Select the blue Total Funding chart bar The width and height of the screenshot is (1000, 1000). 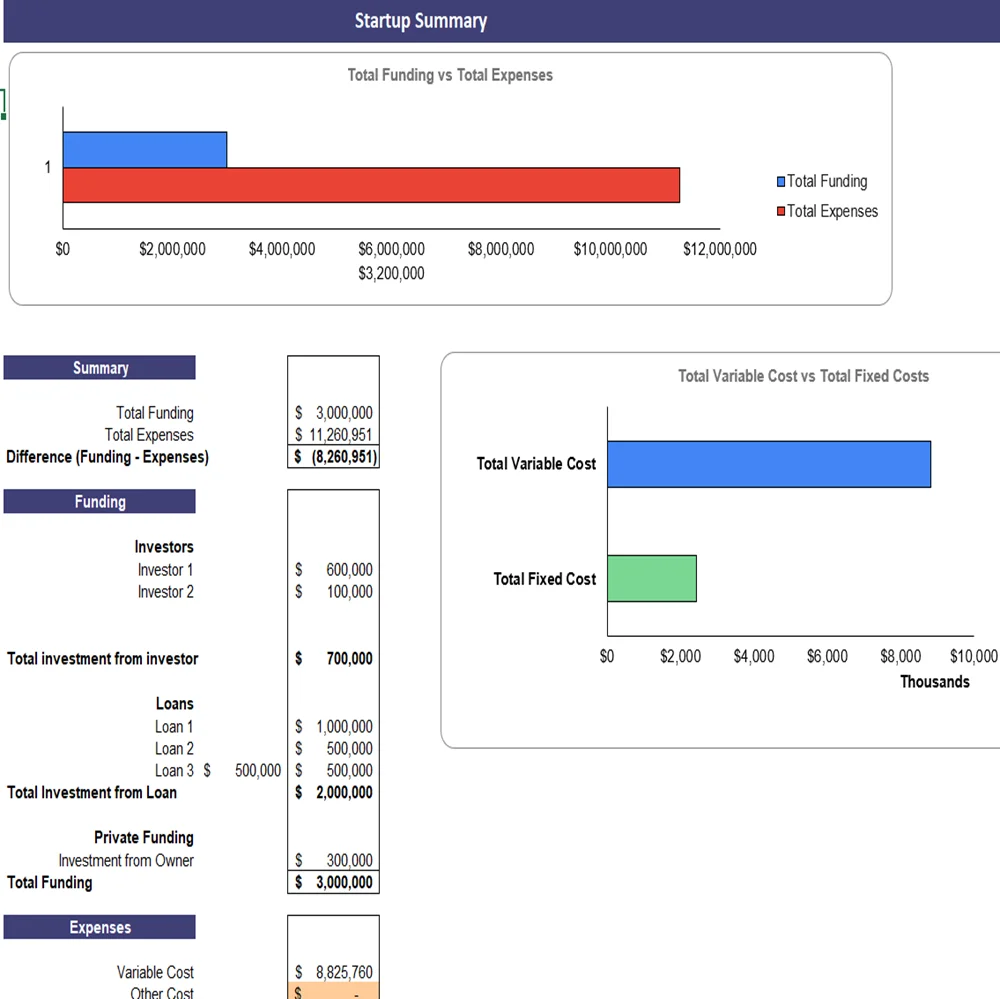click(145, 149)
